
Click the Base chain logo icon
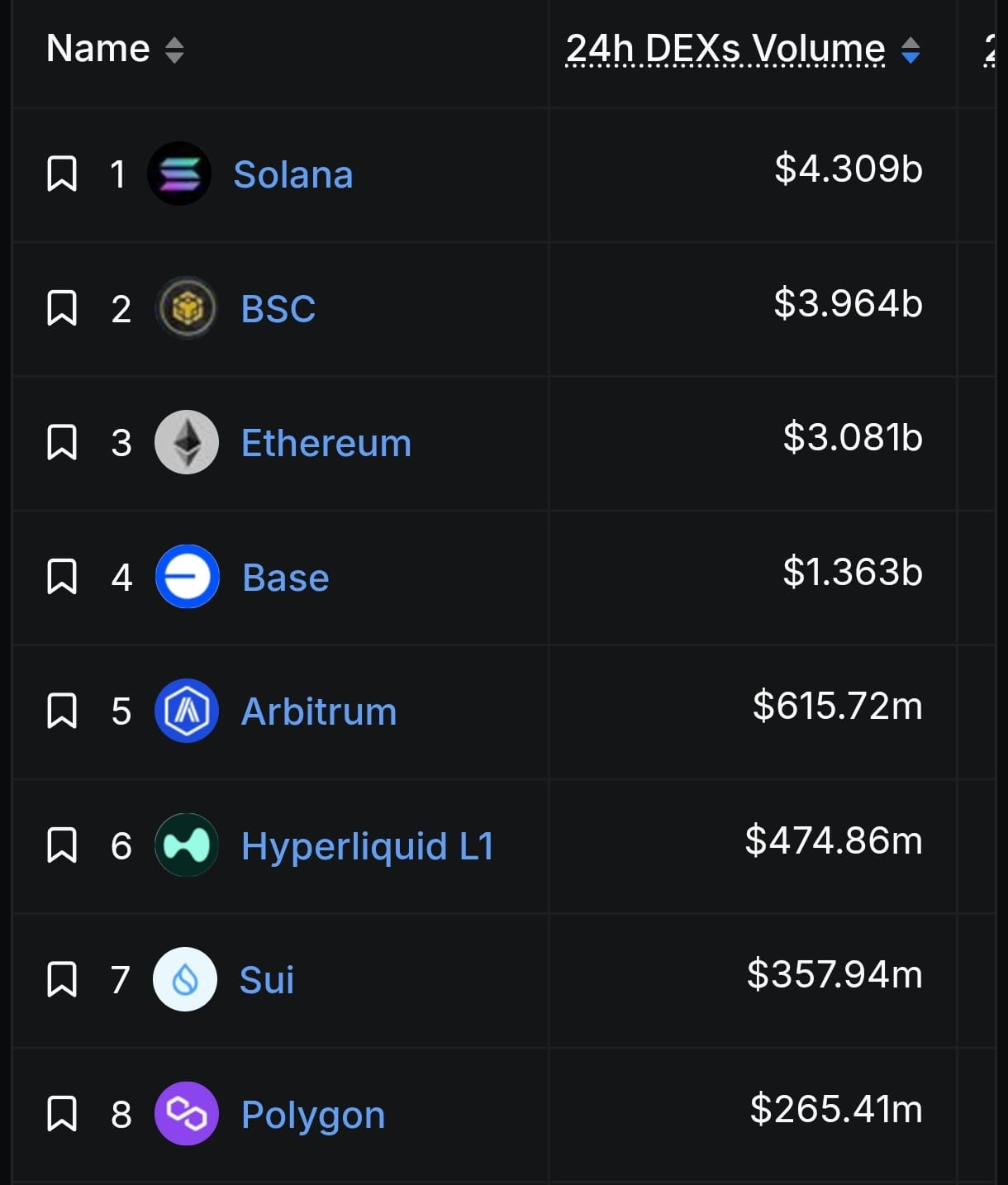tap(188, 576)
